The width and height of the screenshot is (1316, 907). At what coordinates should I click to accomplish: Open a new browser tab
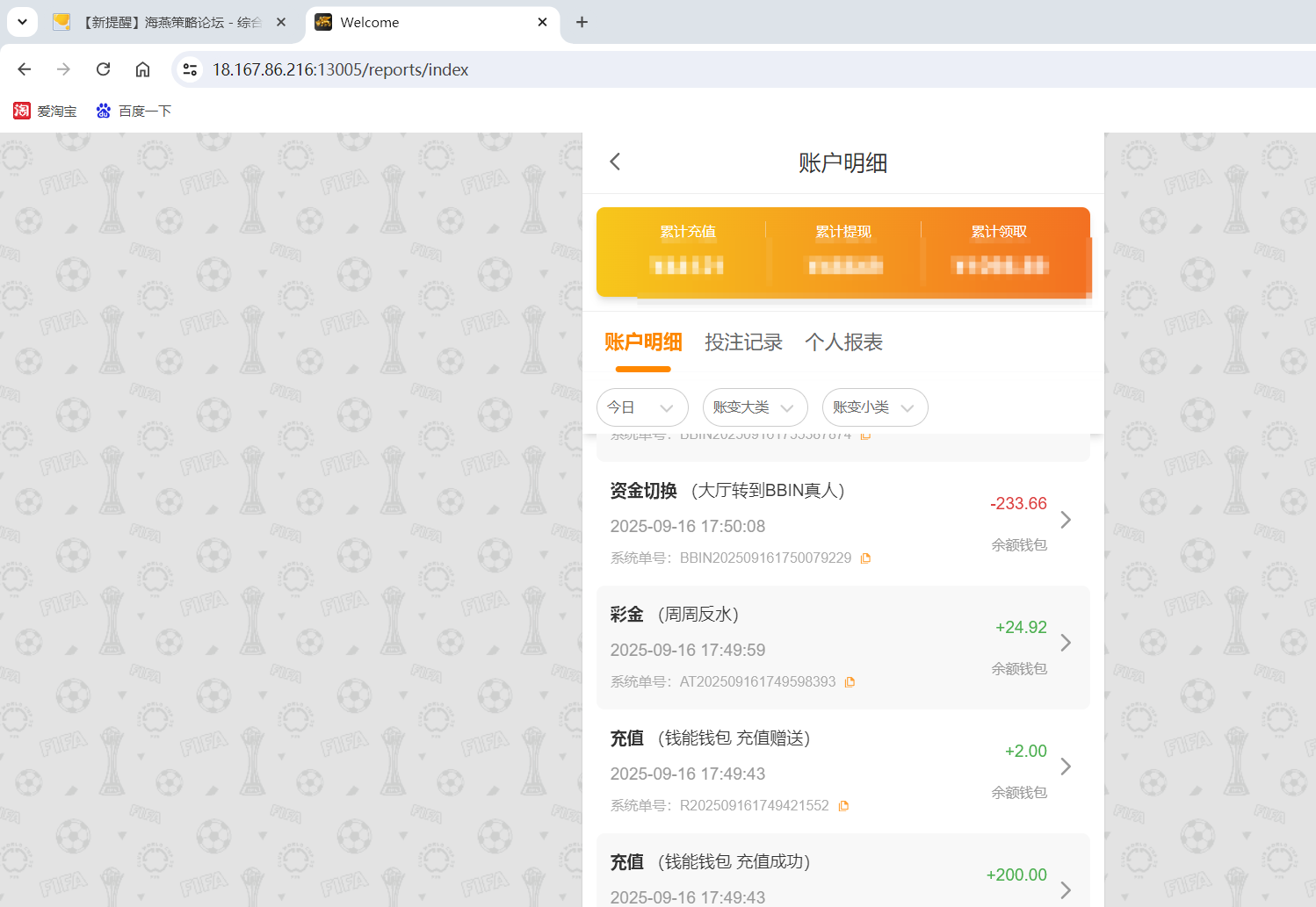[582, 22]
